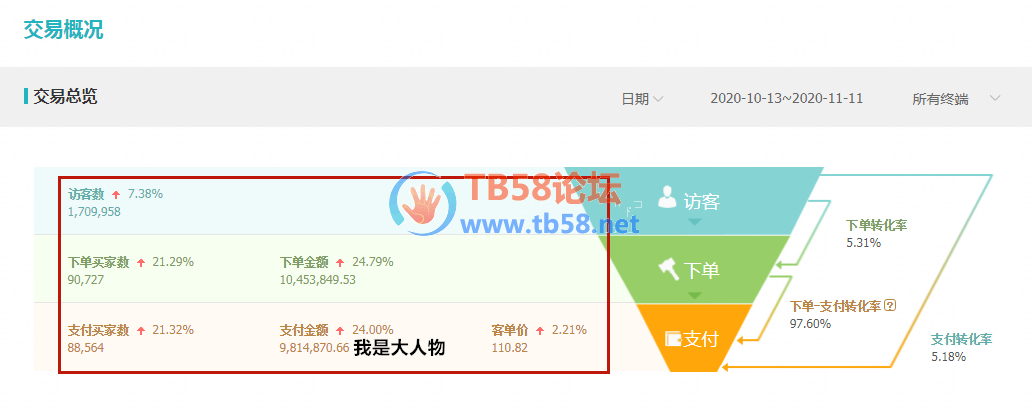Click the date range 2020-10-13~2020-11-11
The width and height of the screenshot is (1032, 408).
tap(787, 99)
